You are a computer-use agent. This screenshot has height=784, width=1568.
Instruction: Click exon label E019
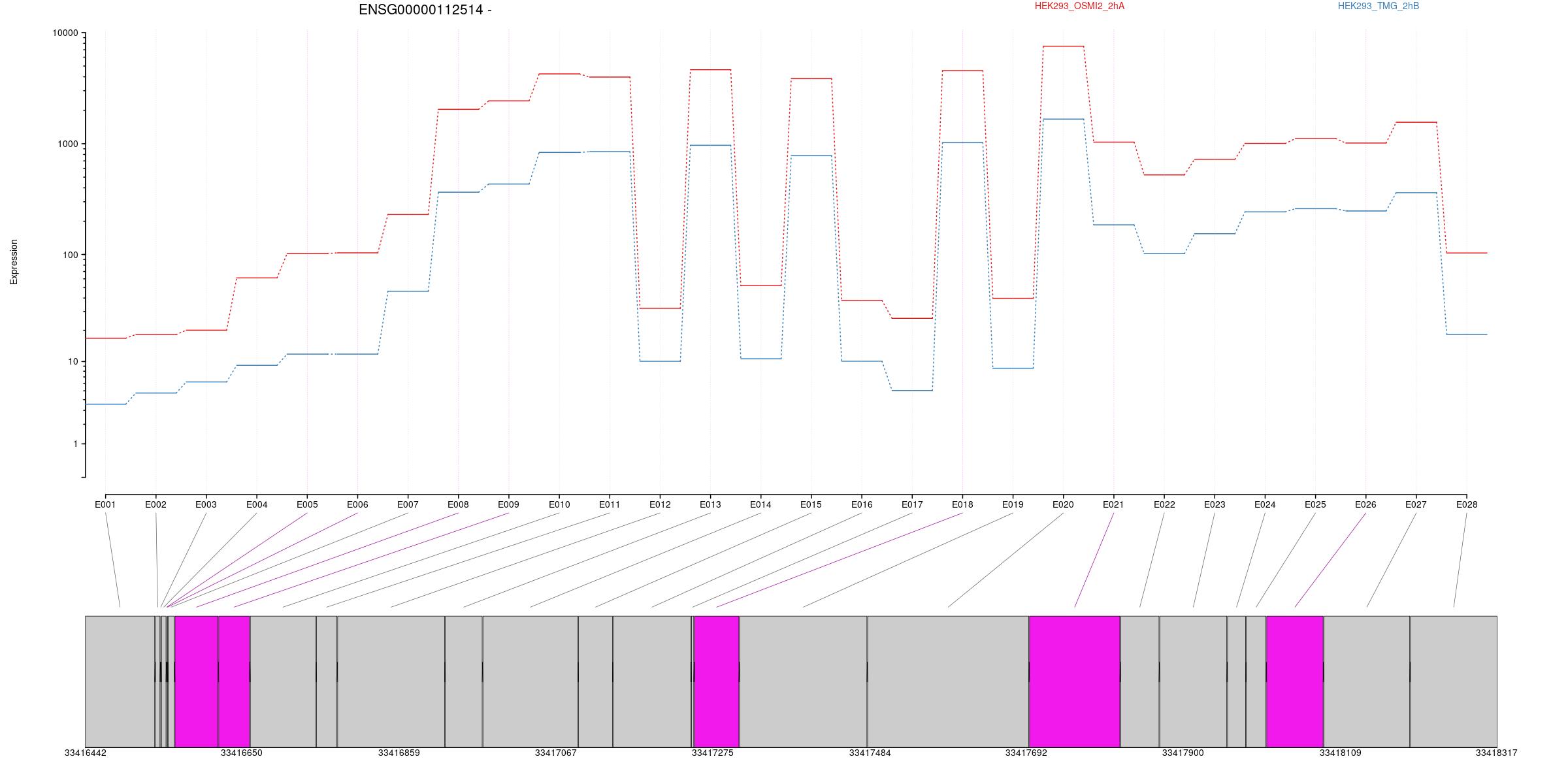point(1013,504)
